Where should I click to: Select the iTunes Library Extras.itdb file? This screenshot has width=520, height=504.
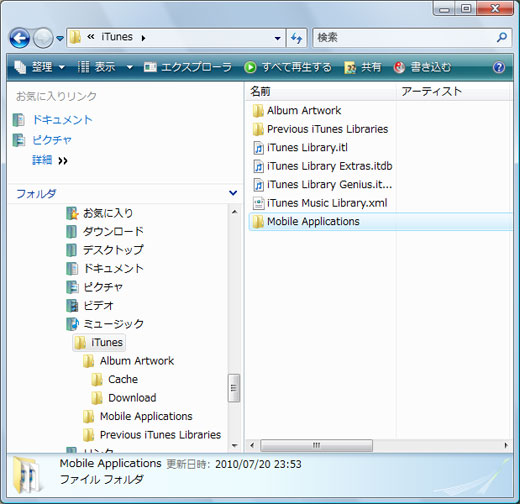[322, 166]
